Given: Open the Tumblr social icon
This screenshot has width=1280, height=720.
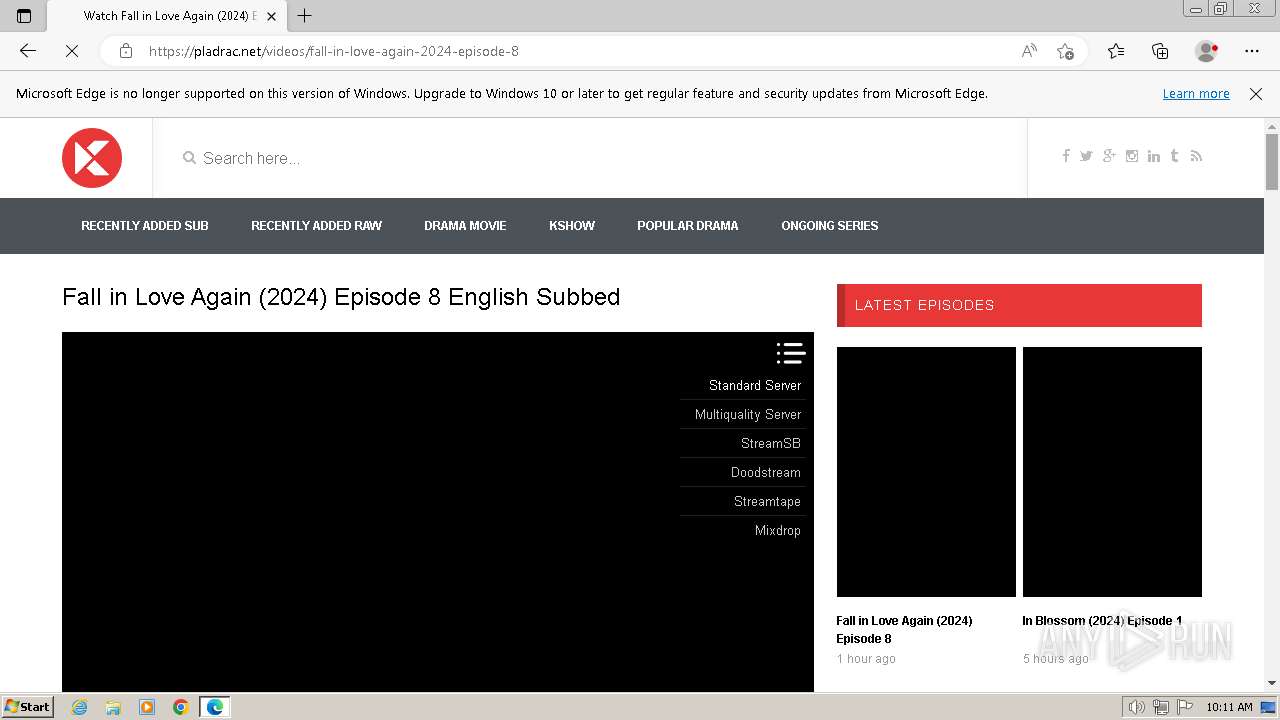Looking at the screenshot, I should [1175, 156].
